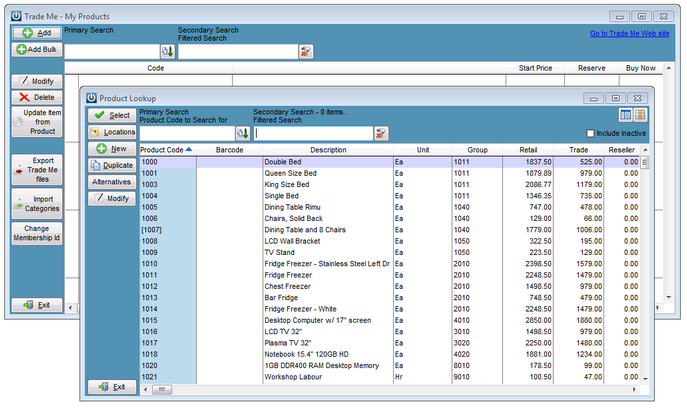Screen dimensions: 687x408
Task: Duplicate the selected product
Action: 112,165
